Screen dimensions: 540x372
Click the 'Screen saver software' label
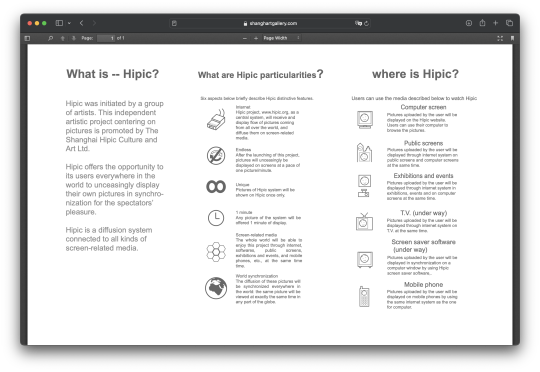[x=423, y=242]
